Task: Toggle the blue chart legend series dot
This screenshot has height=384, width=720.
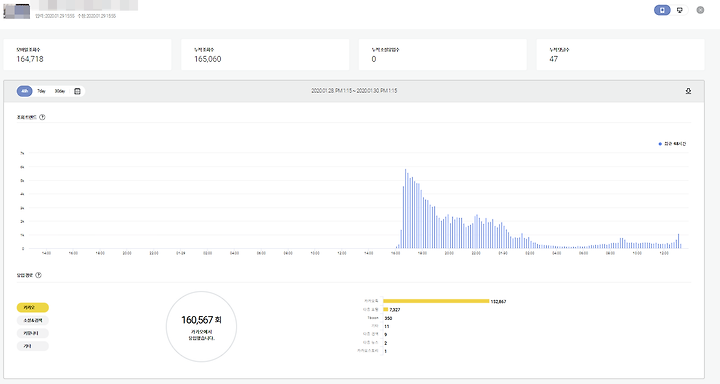Action: [660, 144]
